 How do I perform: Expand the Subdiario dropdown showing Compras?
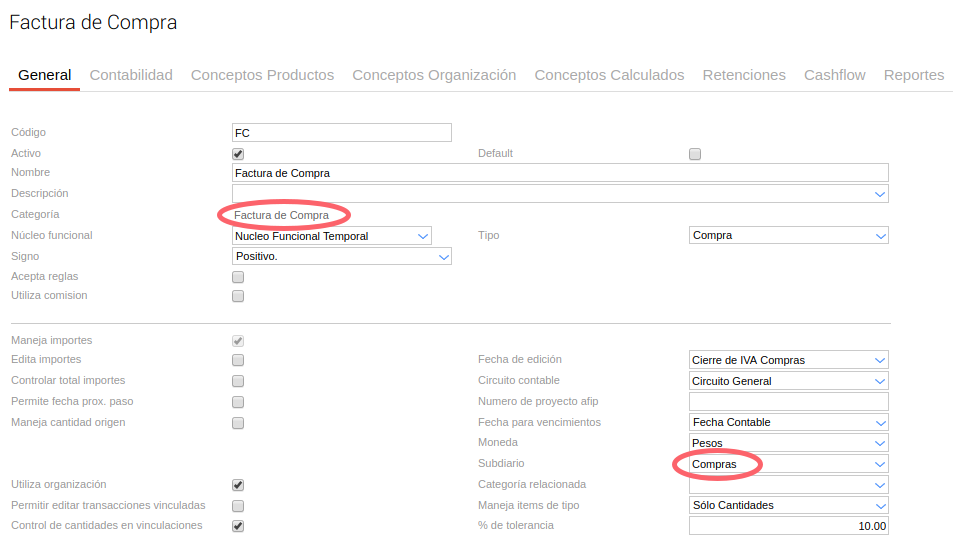coord(788,464)
